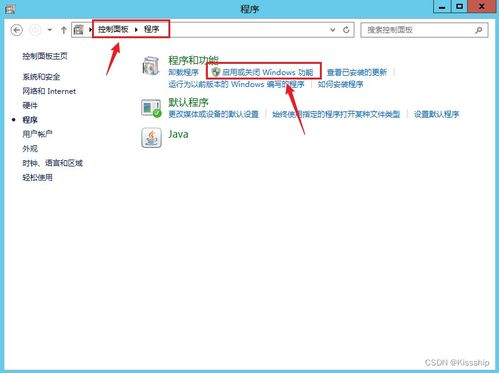Close the 程序 window
Screen dimensions: 499x373
coord(481,7)
